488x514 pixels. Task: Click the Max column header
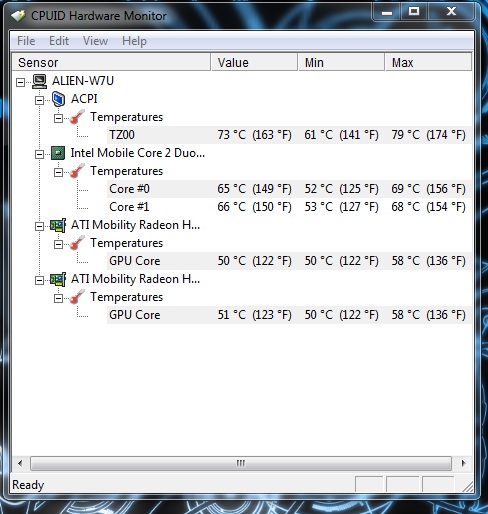[x=429, y=62]
